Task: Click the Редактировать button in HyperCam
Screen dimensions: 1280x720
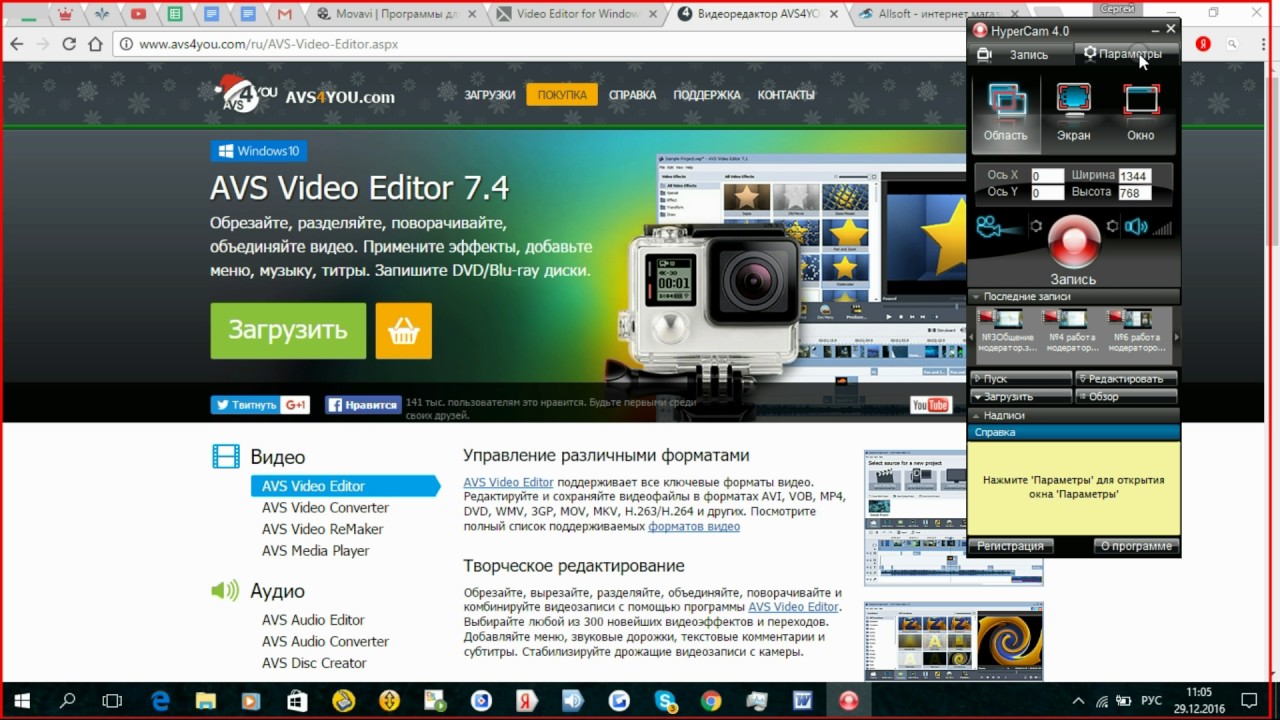Action: (x=1126, y=379)
